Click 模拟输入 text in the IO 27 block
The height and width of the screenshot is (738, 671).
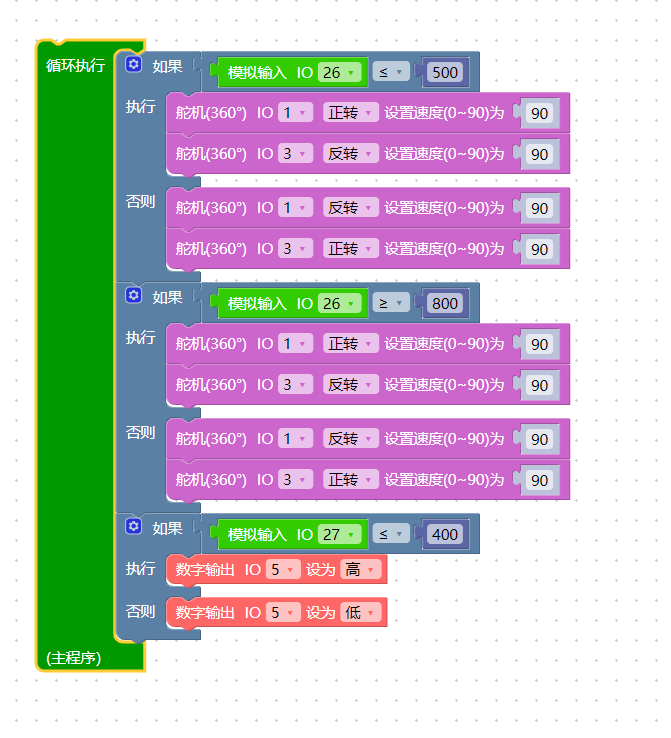coord(257,535)
